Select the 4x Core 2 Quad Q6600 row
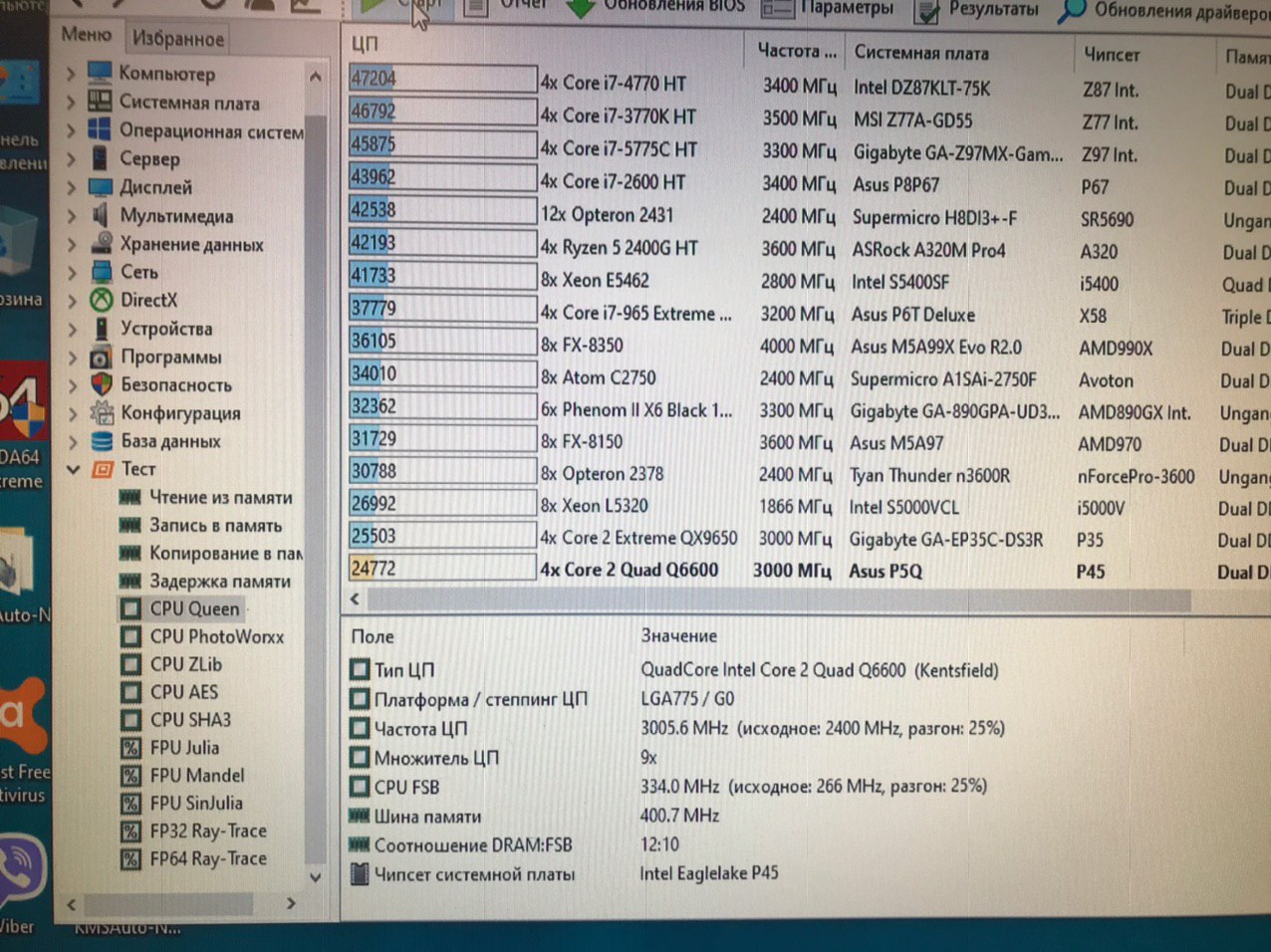 coord(809,571)
